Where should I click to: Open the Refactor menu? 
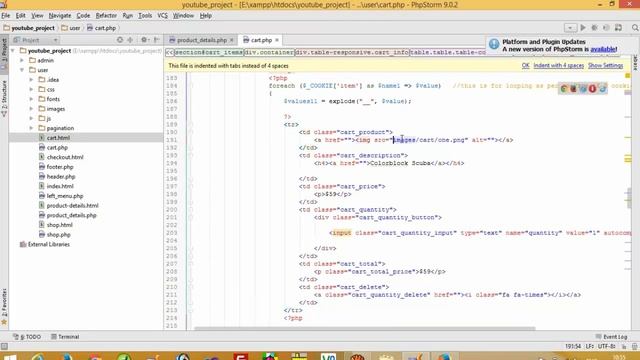point(106,16)
